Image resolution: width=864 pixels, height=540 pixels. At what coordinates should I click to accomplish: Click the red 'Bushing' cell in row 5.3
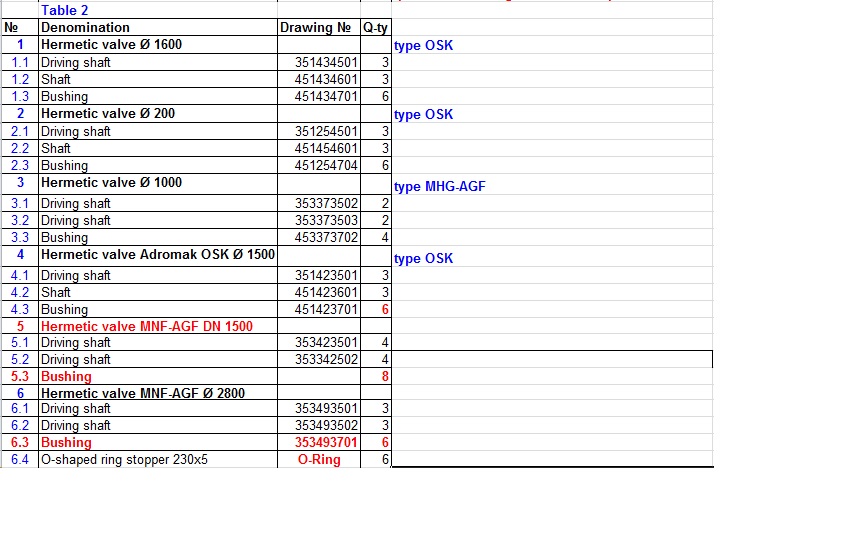pyautogui.click(x=66, y=376)
